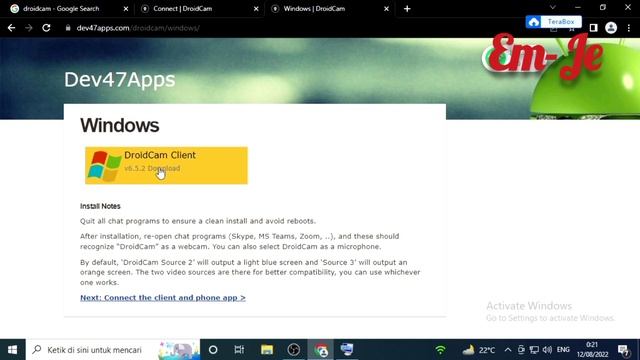Click the Windows logo in the download button
The width and height of the screenshot is (640, 360).
click(104, 166)
